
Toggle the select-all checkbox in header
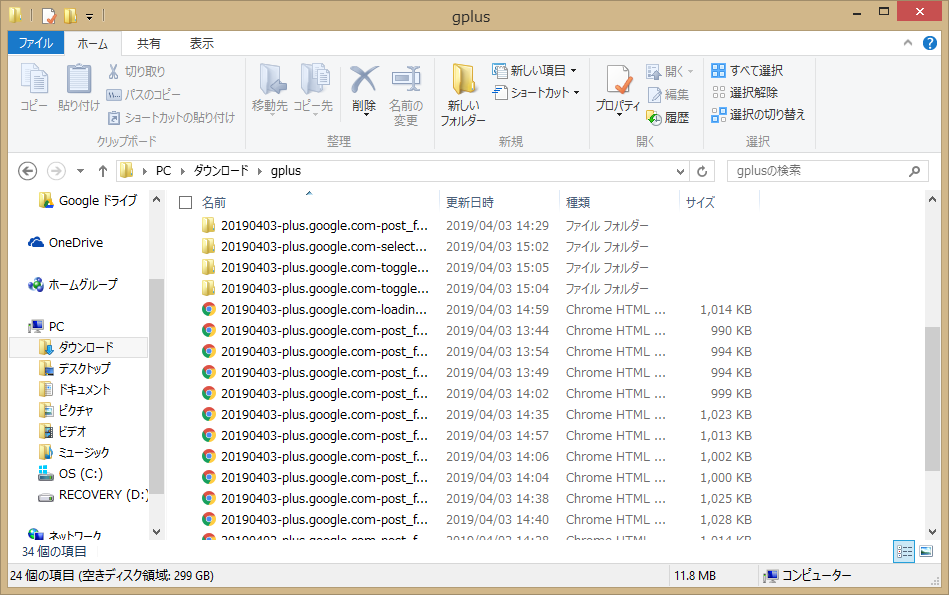tap(185, 203)
